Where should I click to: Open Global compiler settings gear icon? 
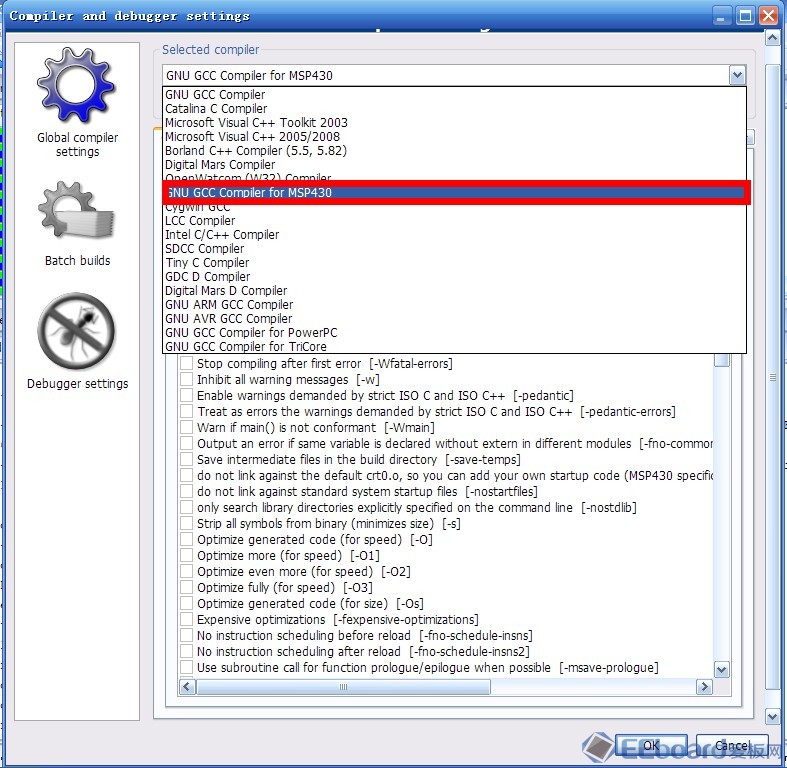pyautogui.click(x=77, y=88)
